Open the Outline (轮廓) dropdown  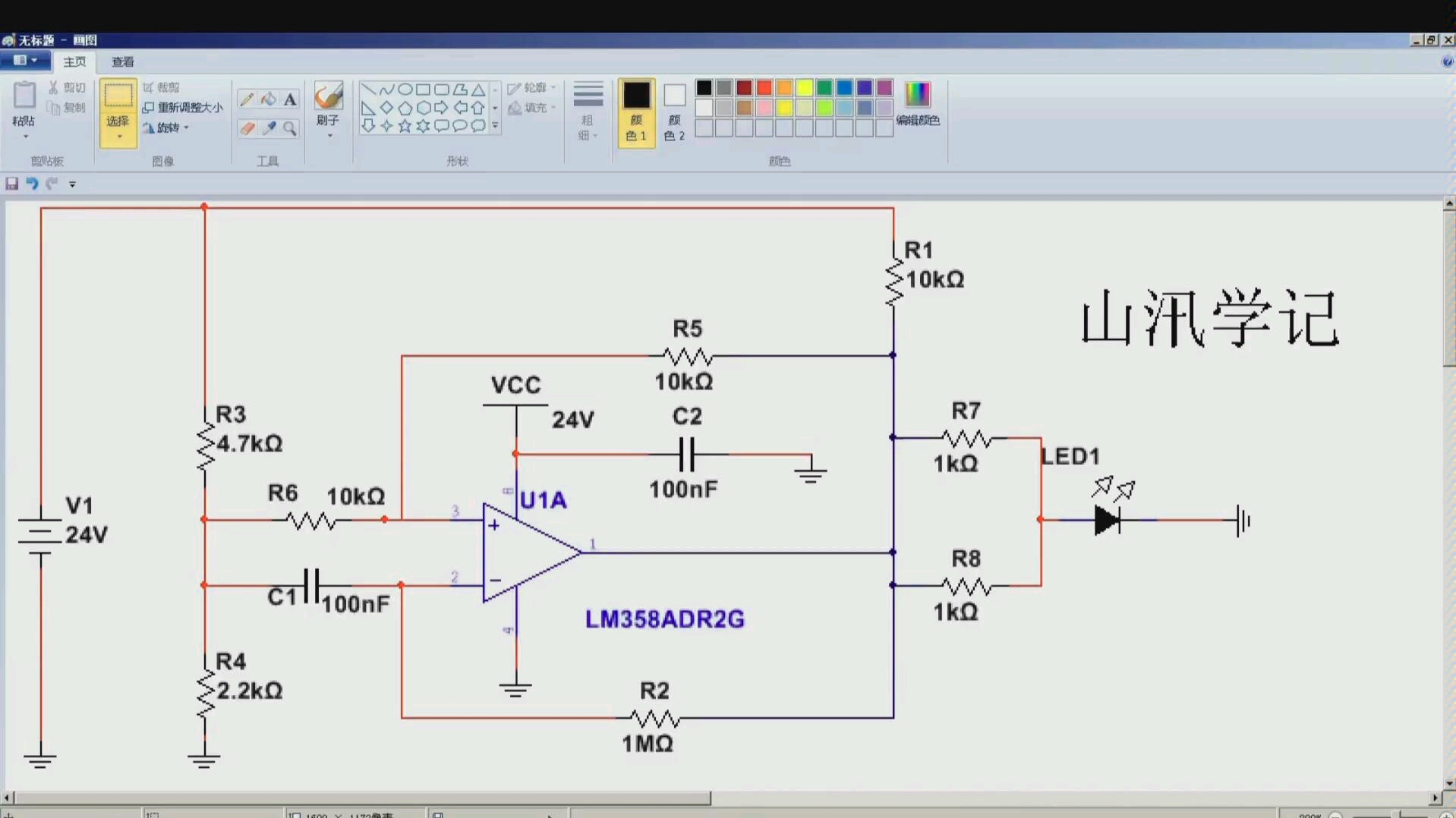tap(531, 88)
